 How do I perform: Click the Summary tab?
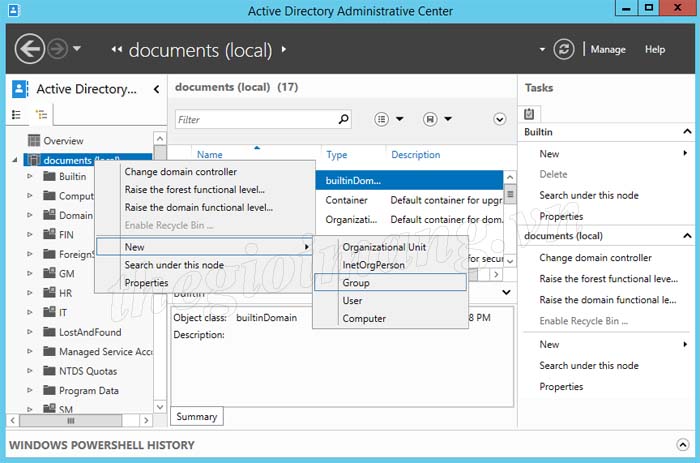197,416
